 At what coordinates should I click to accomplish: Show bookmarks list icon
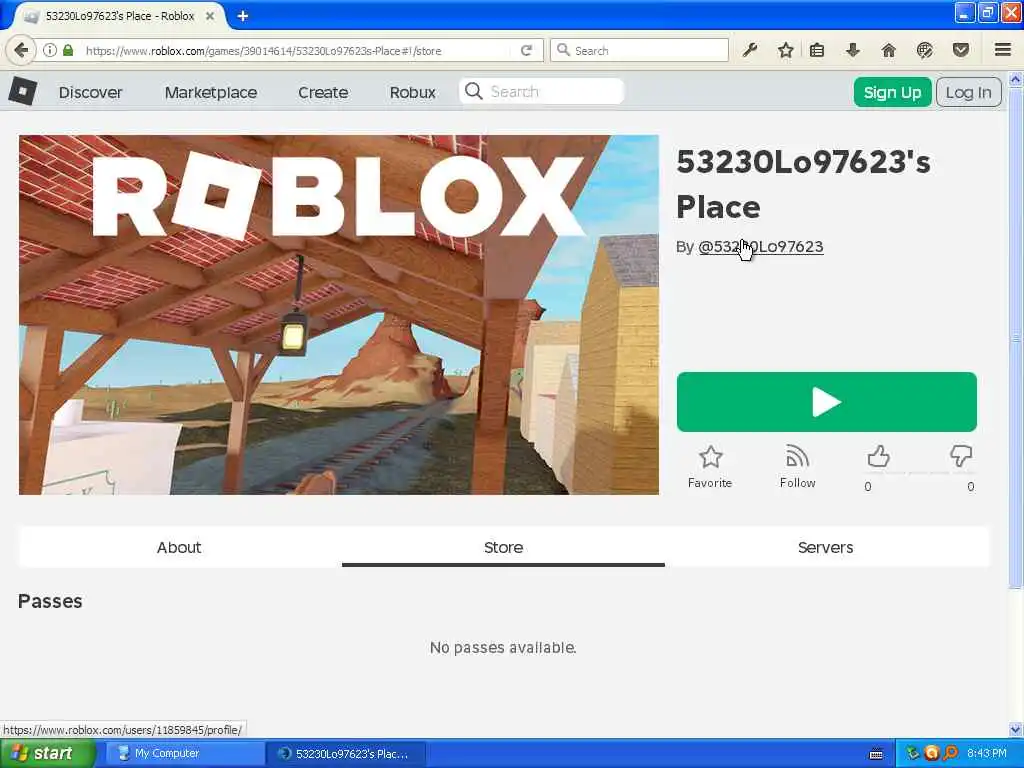coord(817,50)
